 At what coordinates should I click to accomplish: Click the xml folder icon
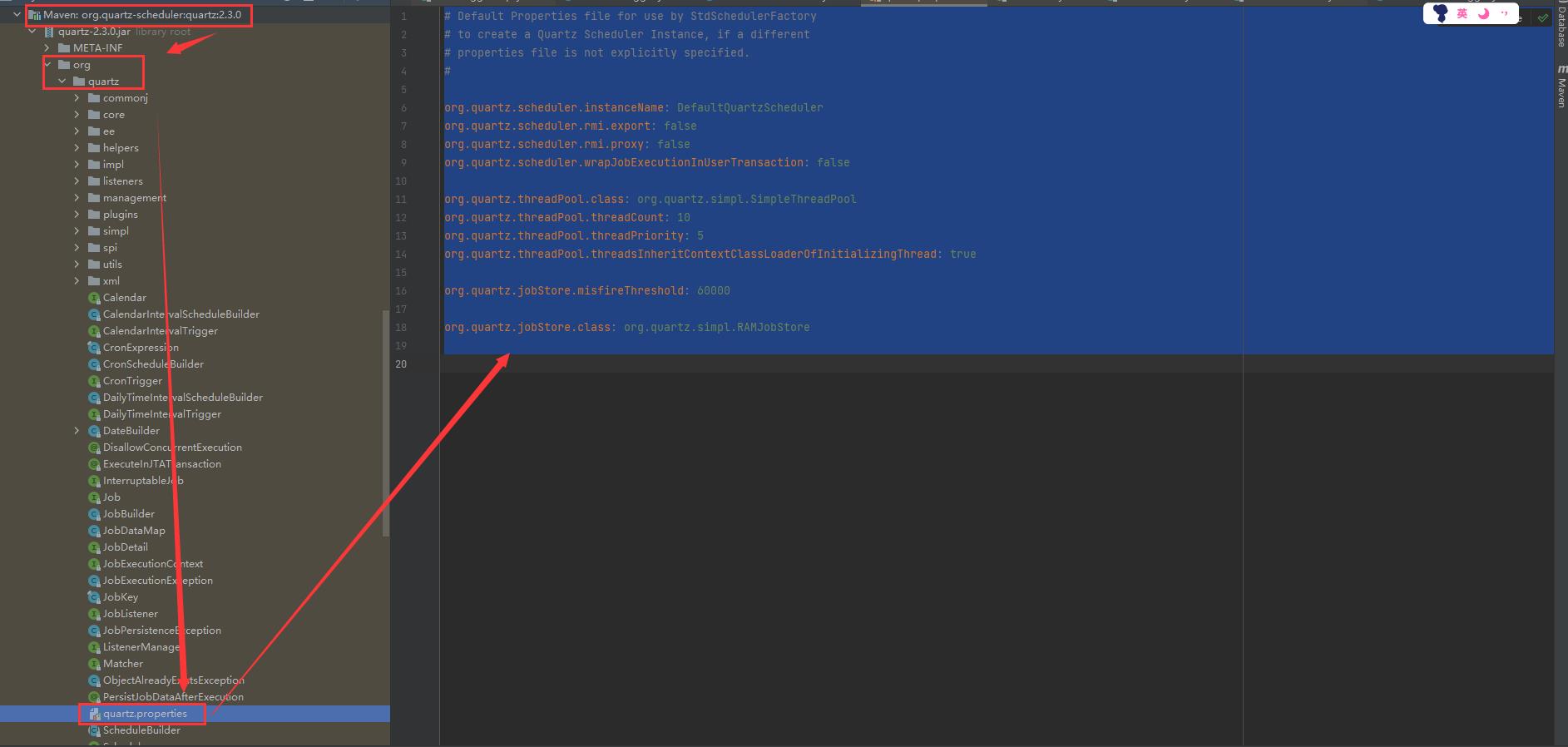point(94,280)
